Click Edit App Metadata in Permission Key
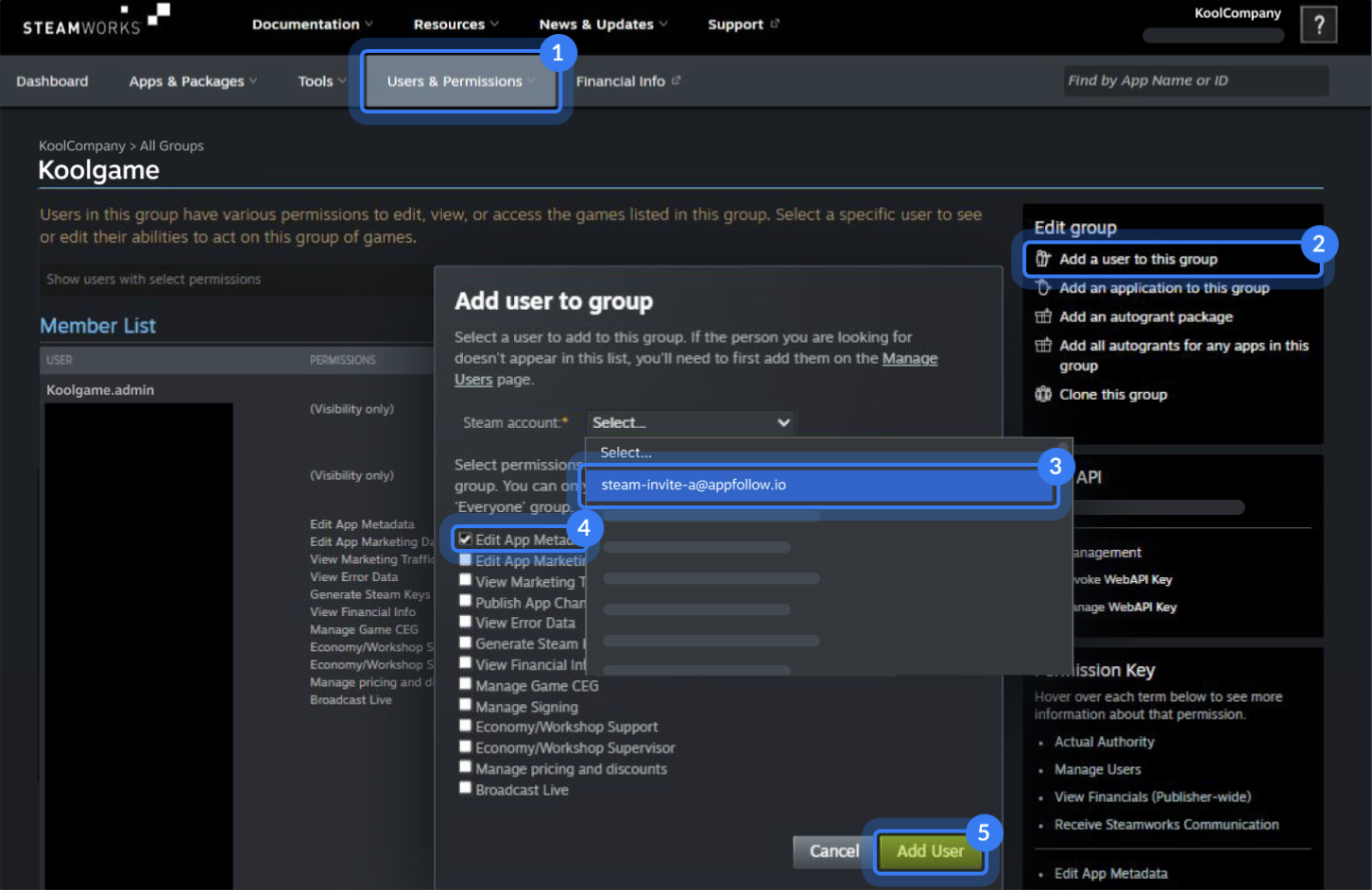This screenshot has width=1372, height=890. [x=1110, y=873]
